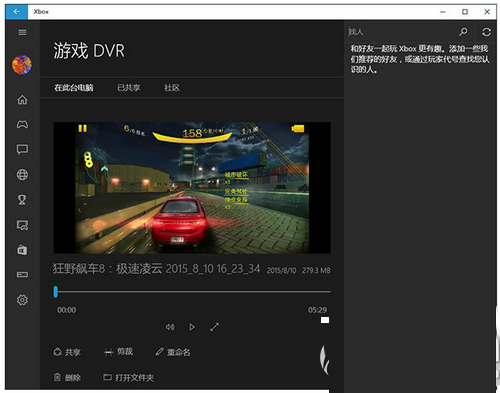Click 剪裁 to trim the clip
The height and width of the screenshot is (393, 500).
[x=118, y=352]
